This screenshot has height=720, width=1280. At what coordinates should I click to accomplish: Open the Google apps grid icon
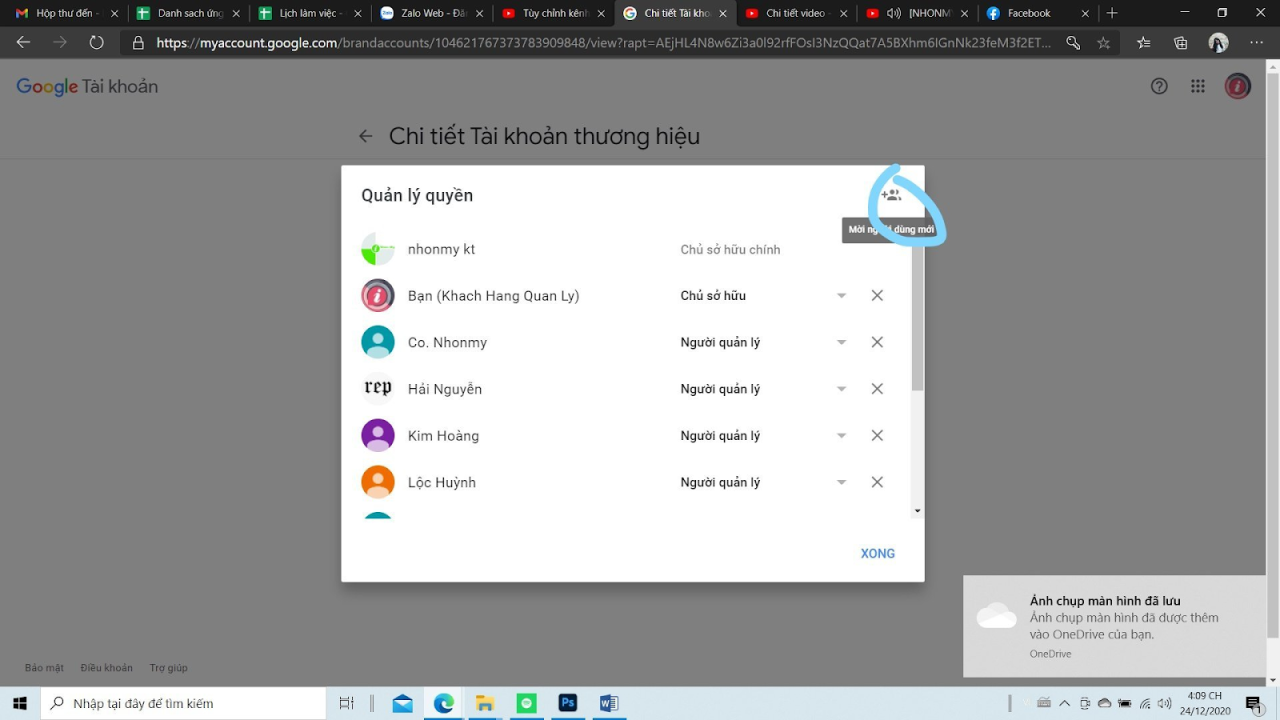[1198, 86]
